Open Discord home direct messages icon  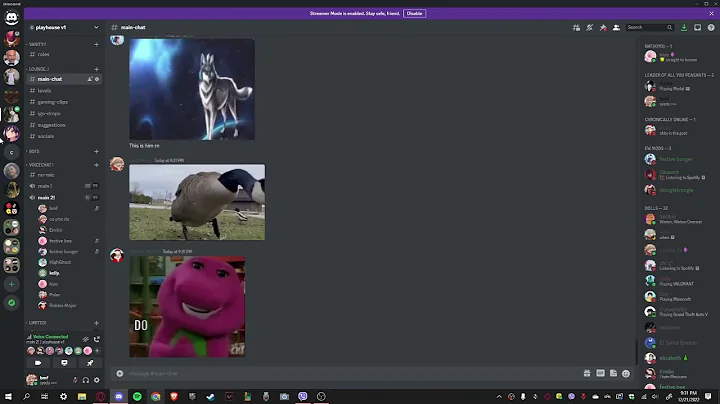[11, 17]
